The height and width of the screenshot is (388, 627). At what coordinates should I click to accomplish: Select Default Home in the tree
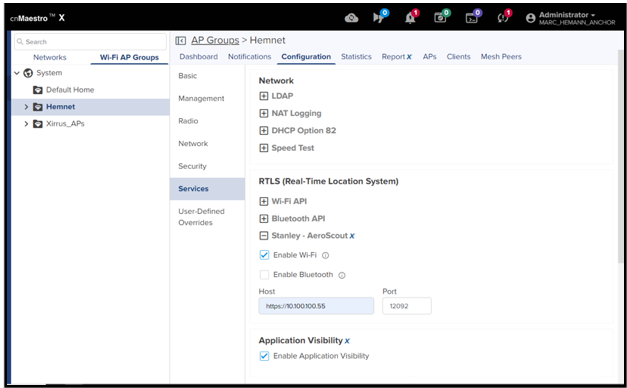pyautogui.click(x=70, y=90)
